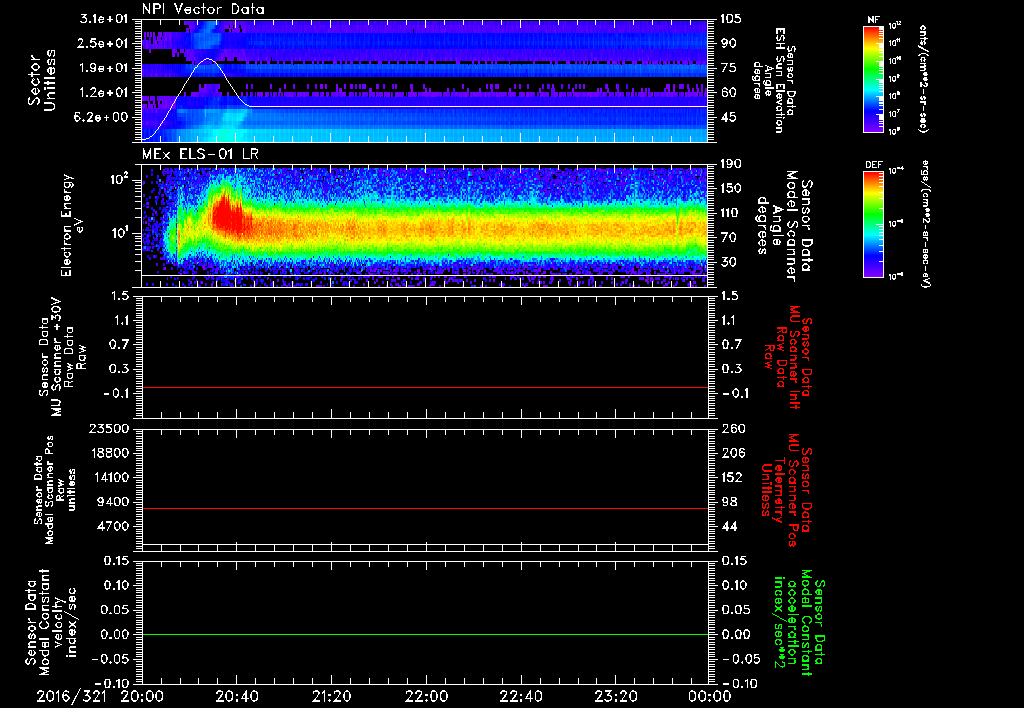Click the "4700" scanner position tick value

coord(114,526)
